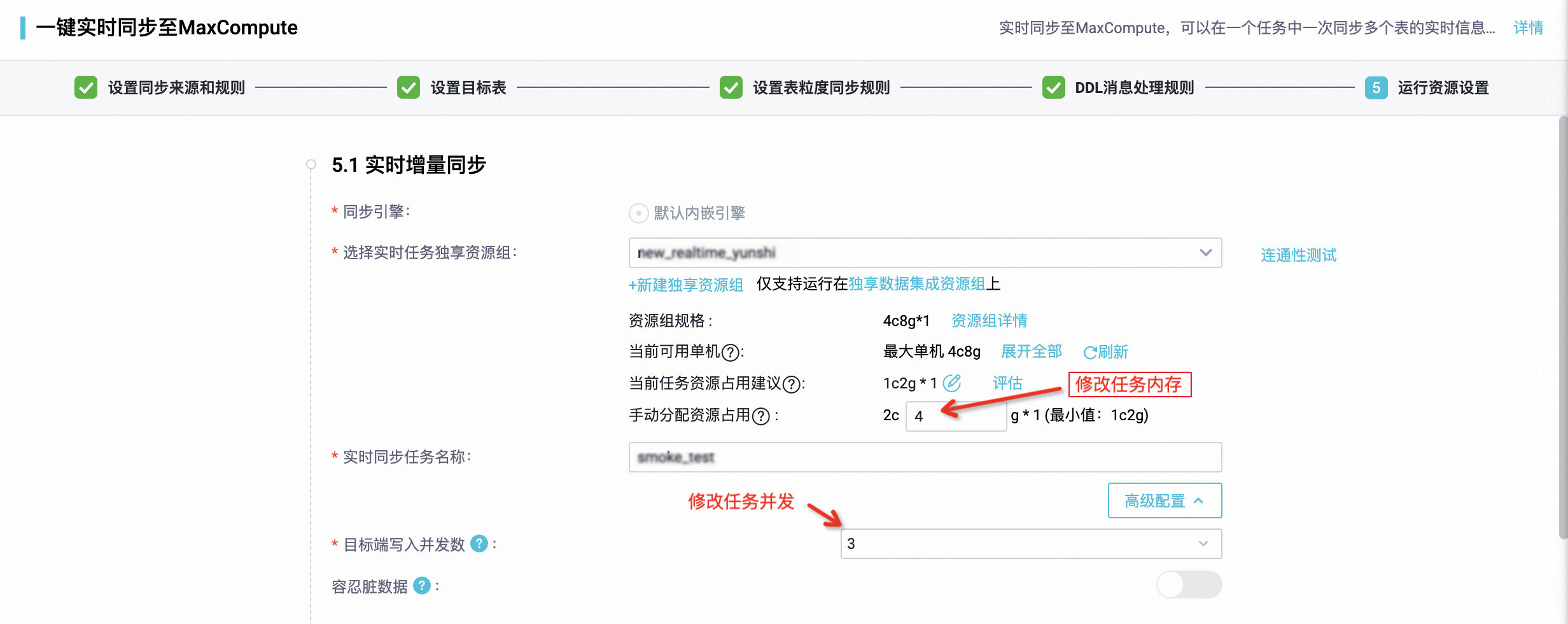Viewport: 1568px width, 624px height.
Task: Open the 独享数据集成资源组 link
Action: coord(917,284)
